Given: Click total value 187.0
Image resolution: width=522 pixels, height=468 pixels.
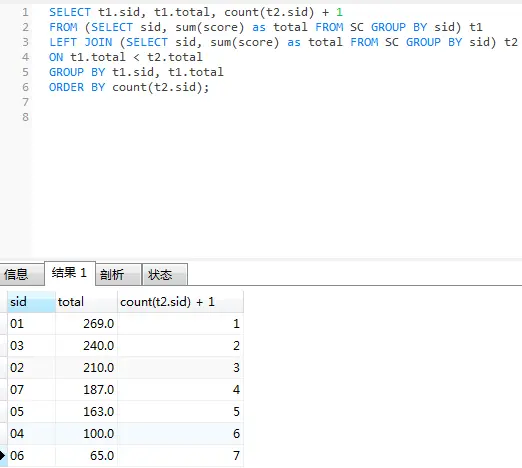Looking at the screenshot, I should click(86, 390).
